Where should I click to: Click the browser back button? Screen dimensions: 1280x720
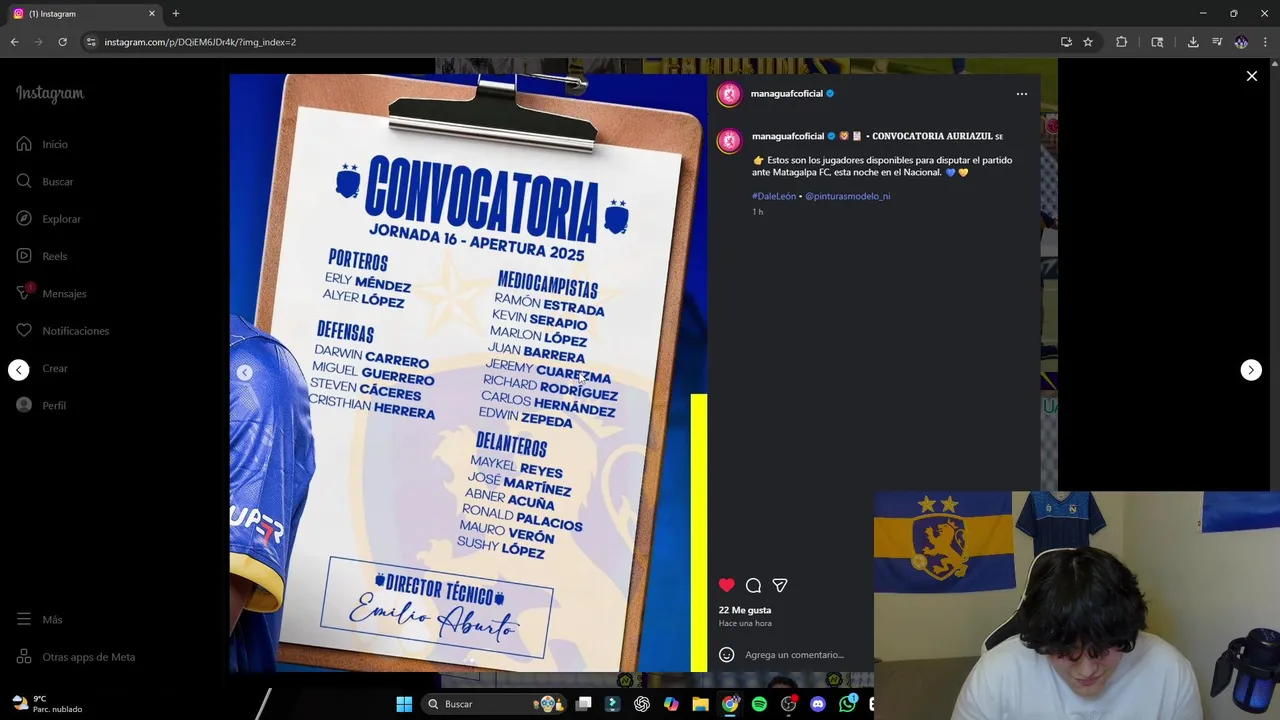click(14, 42)
